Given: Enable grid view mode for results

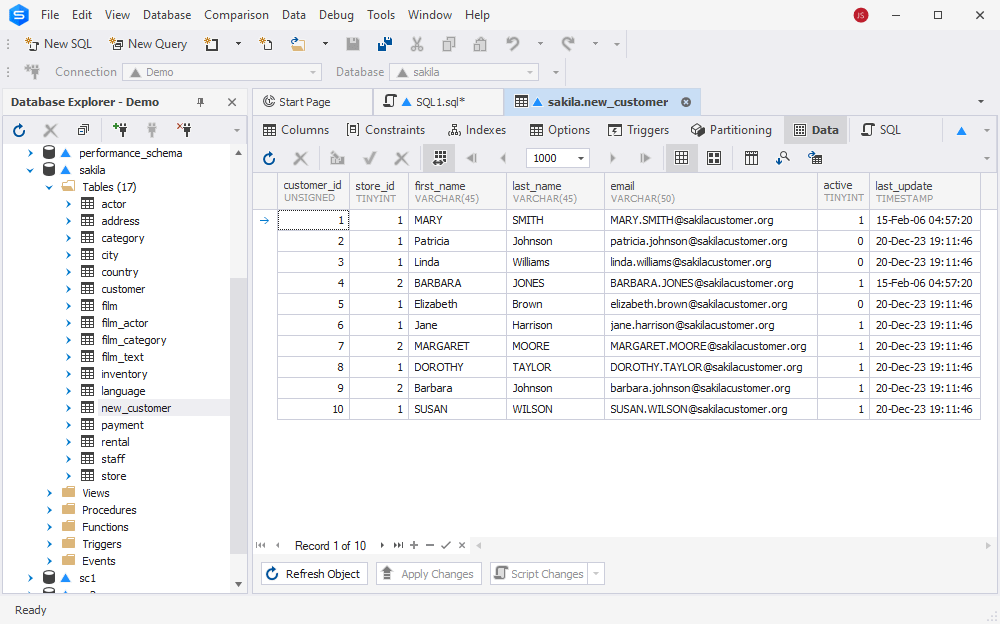Looking at the screenshot, I should point(683,158).
